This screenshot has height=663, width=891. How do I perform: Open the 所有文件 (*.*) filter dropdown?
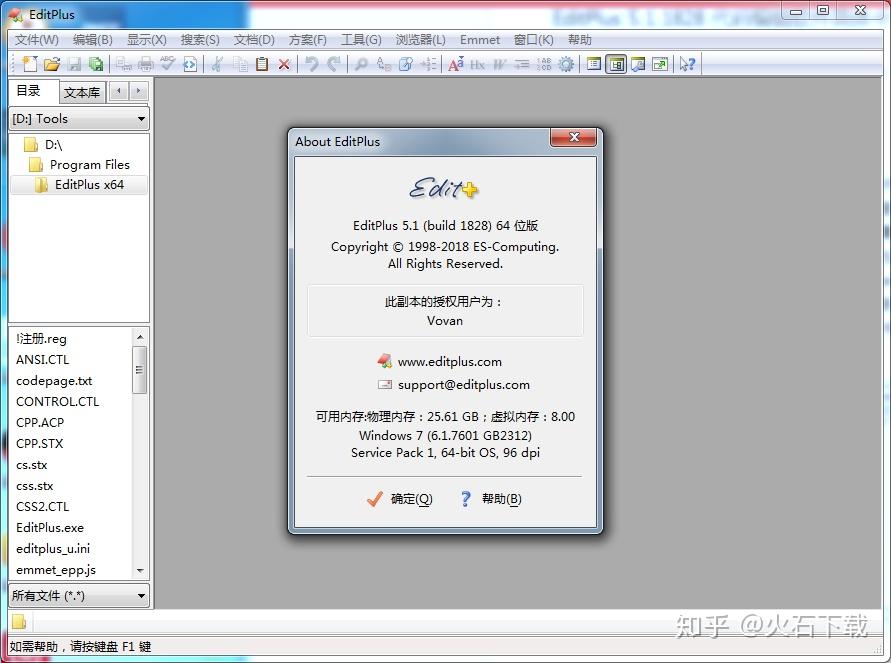[x=79, y=596]
